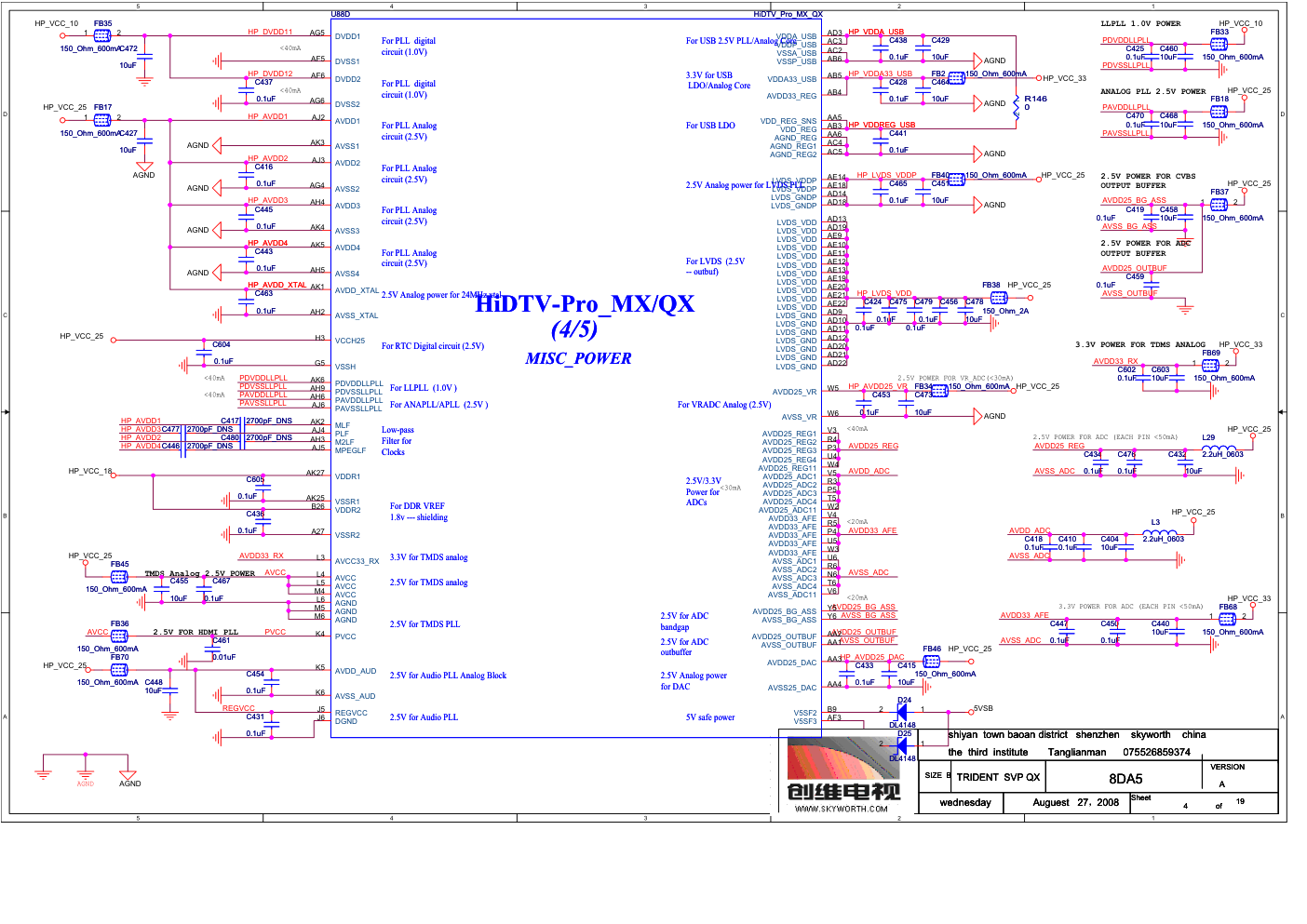The height and width of the screenshot is (924, 1307).
Task: Click the '2.5V for TMDS PLL' annotation
Action: (x=424, y=624)
